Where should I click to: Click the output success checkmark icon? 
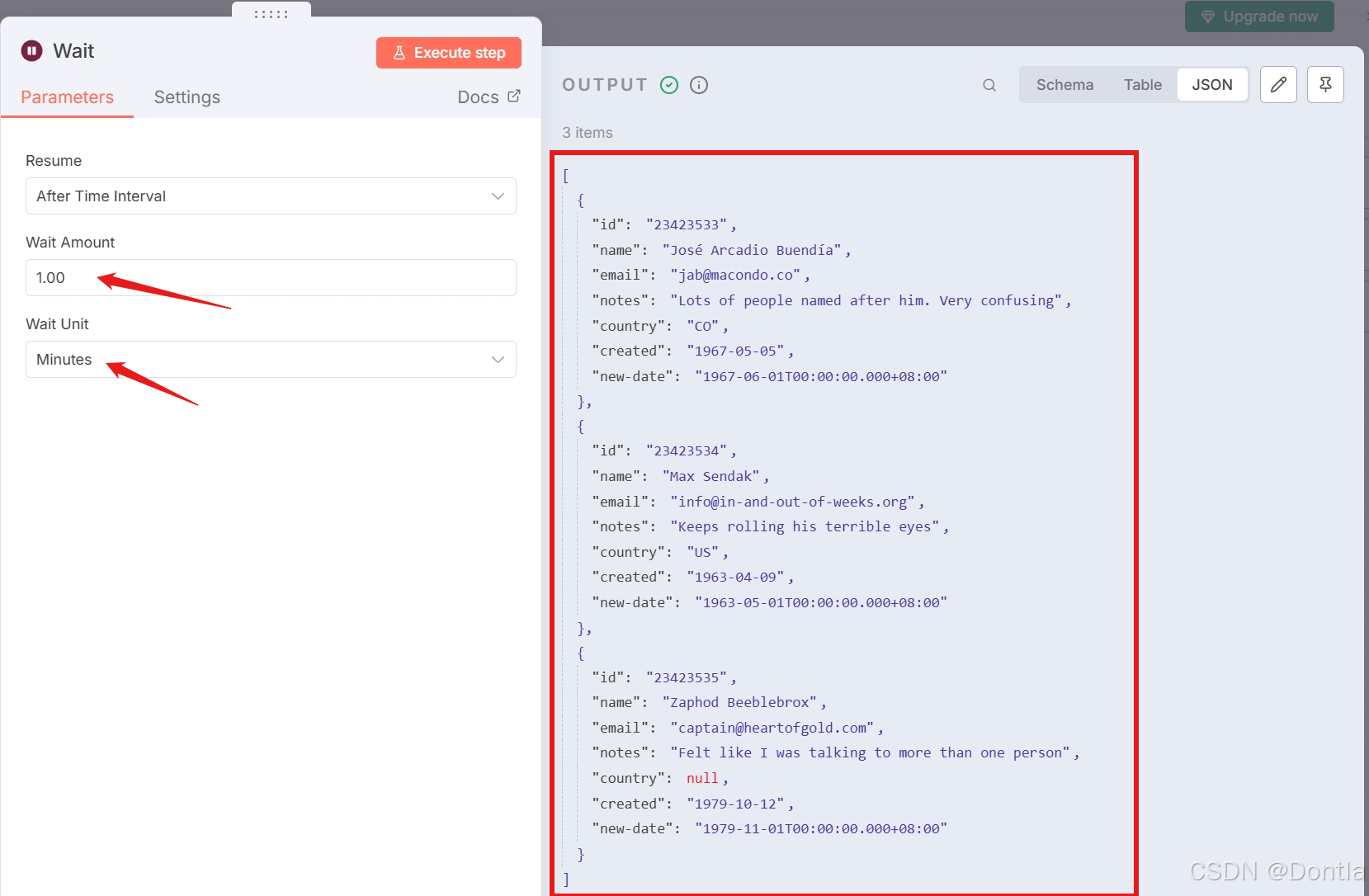[669, 85]
